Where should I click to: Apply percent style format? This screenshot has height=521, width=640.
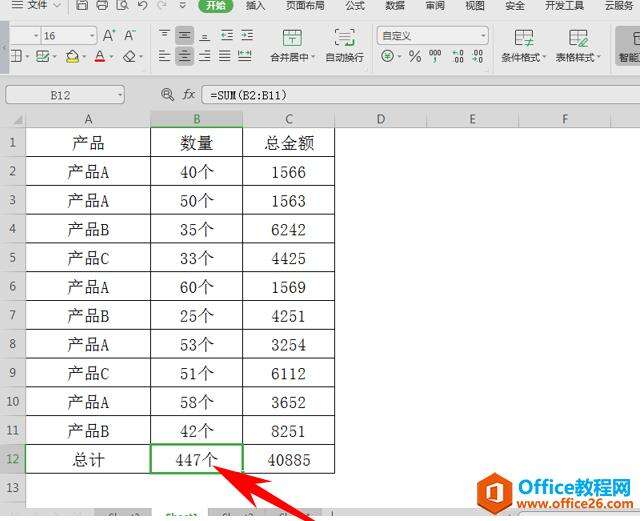tap(415, 56)
